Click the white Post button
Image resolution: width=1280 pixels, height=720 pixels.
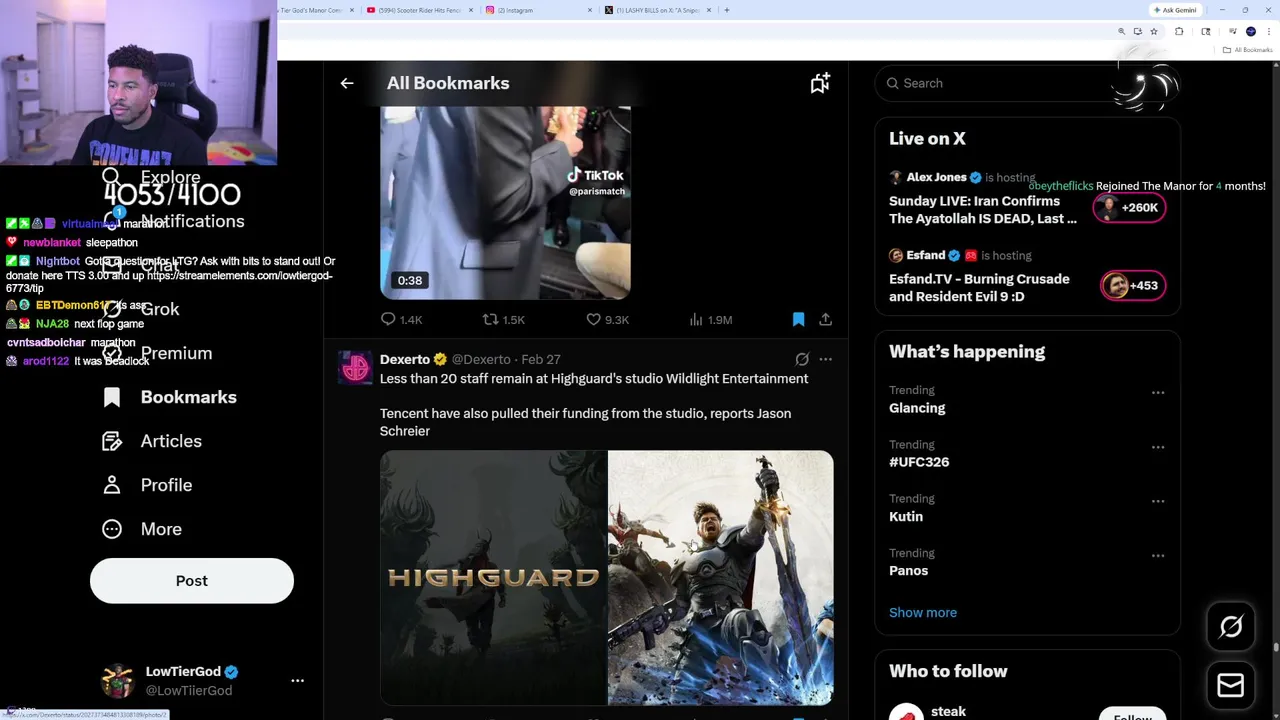click(192, 581)
